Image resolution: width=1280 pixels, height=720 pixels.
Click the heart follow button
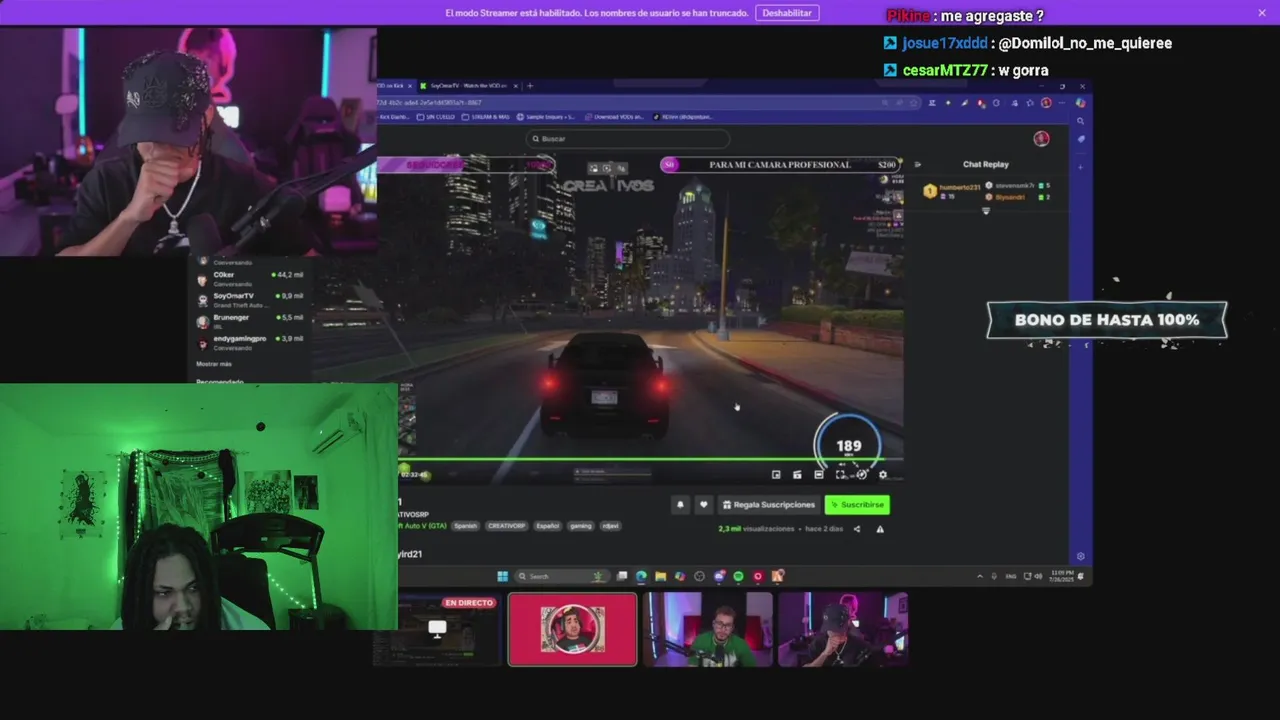pos(703,505)
